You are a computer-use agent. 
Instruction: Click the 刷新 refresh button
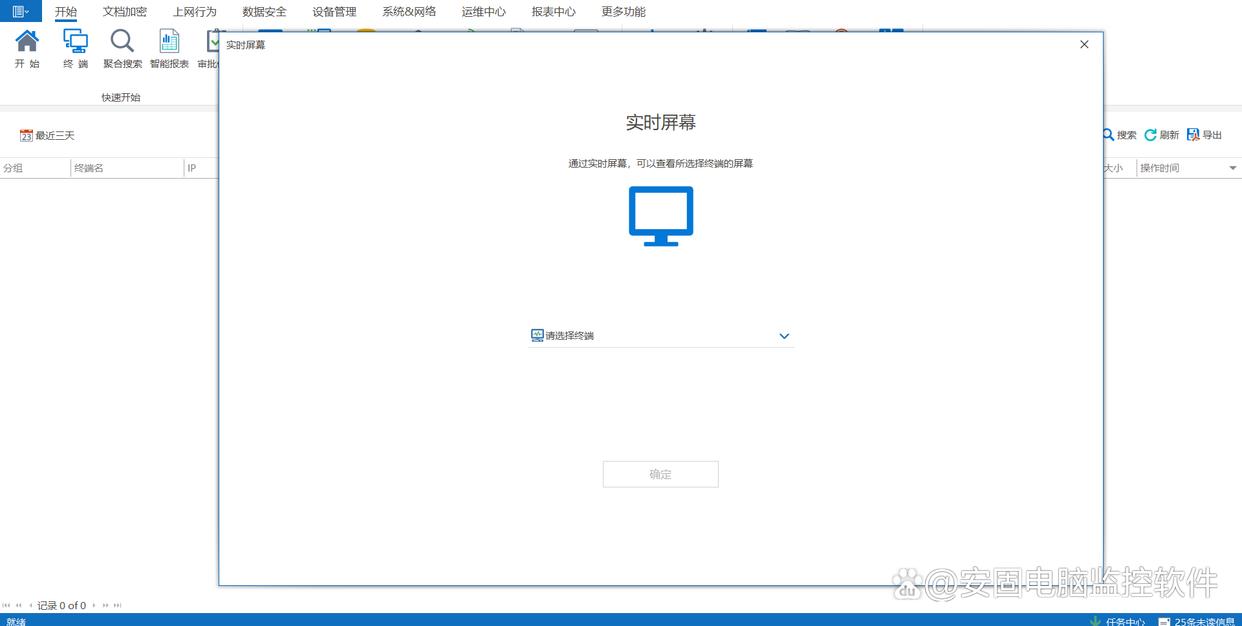1162,135
